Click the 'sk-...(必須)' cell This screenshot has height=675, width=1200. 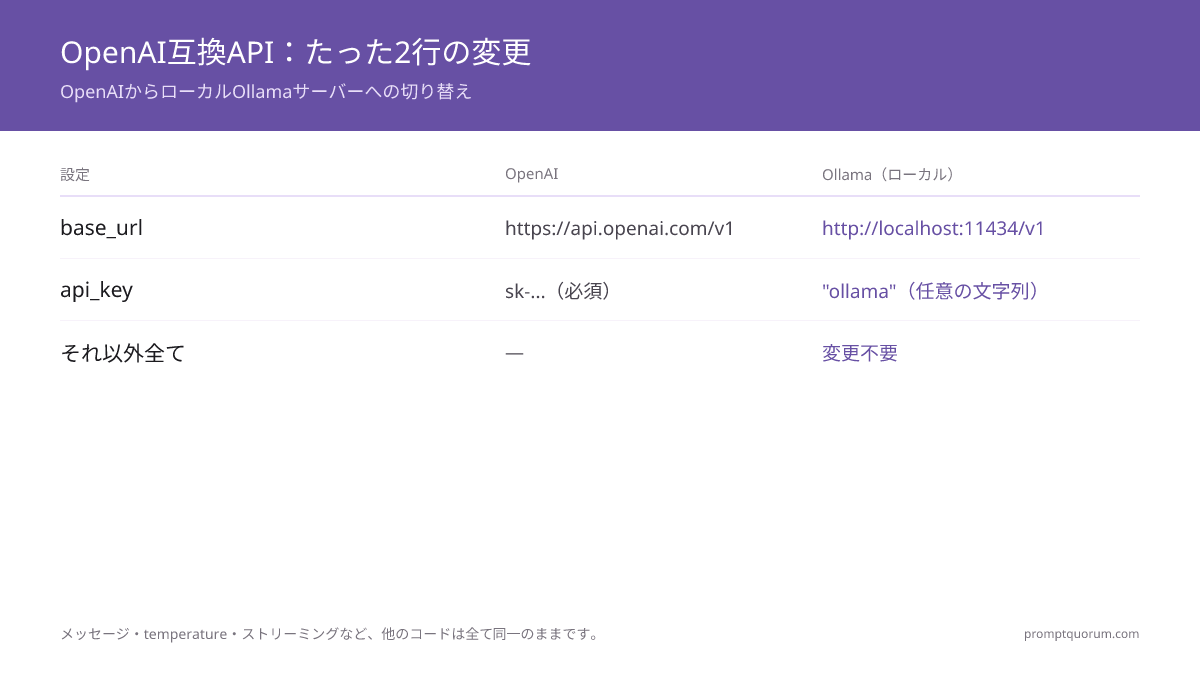(x=559, y=291)
